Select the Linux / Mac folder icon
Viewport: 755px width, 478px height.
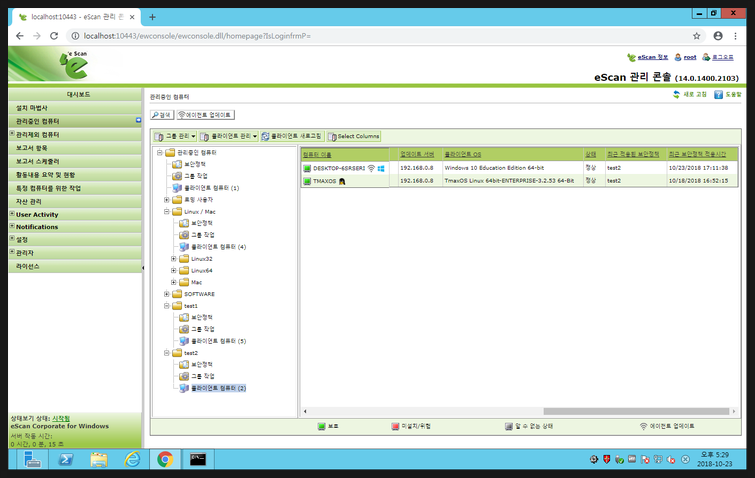177,212
